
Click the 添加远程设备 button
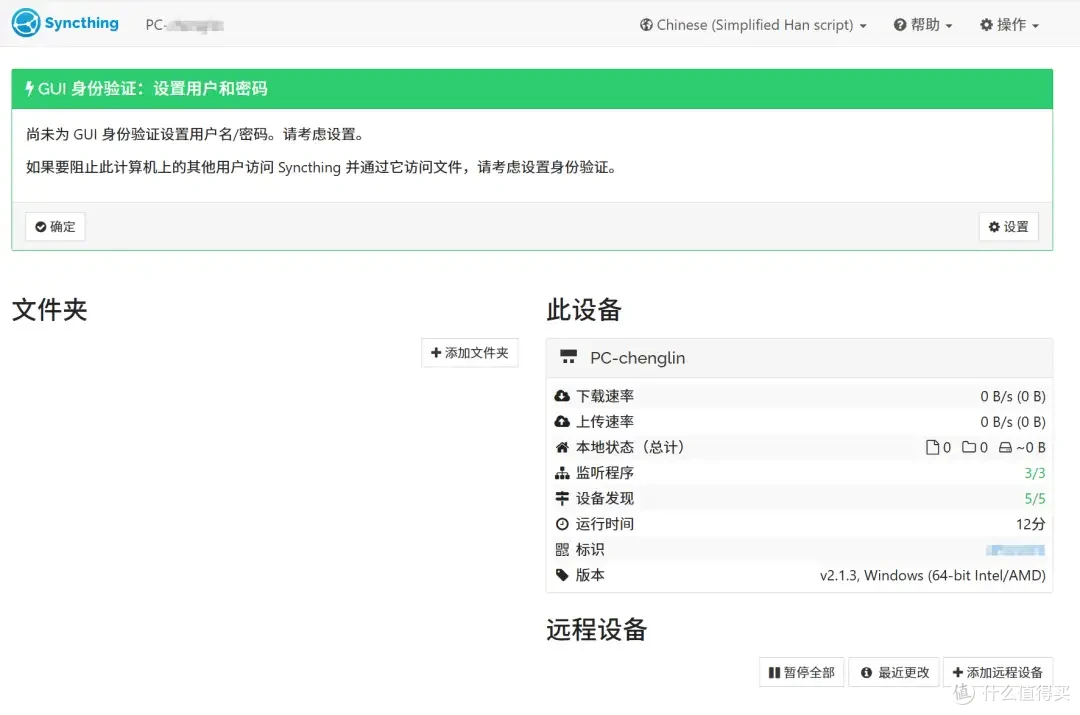[998, 672]
